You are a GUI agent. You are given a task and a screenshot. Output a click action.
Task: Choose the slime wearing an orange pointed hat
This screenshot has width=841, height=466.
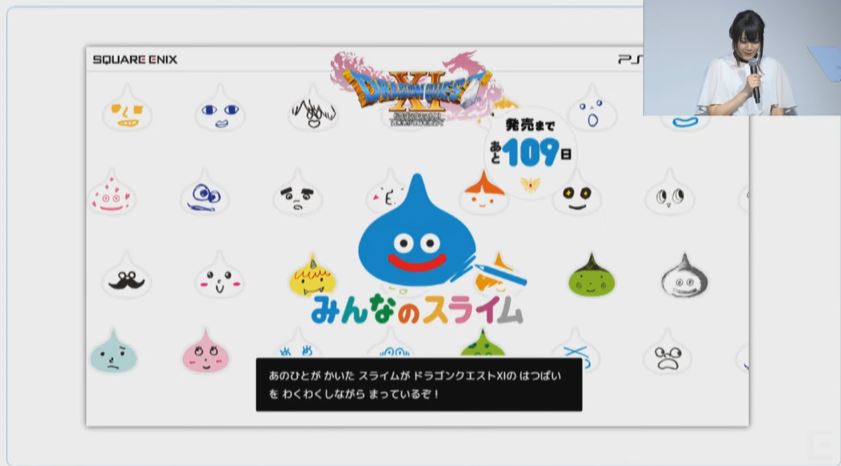point(483,192)
